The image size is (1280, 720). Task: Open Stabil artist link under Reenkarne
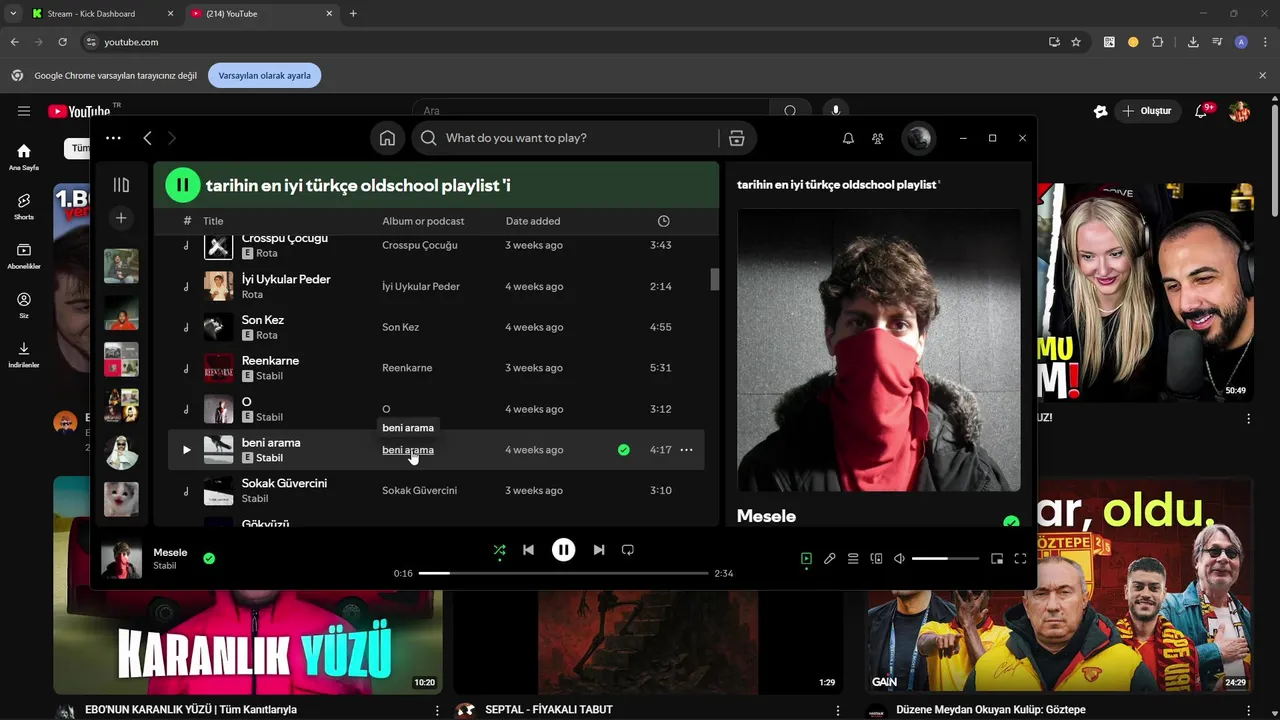click(x=269, y=376)
